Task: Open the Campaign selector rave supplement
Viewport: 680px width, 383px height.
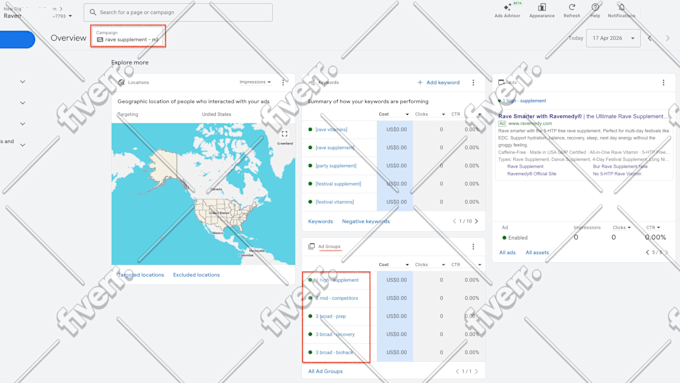Action: (x=128, y=36)
